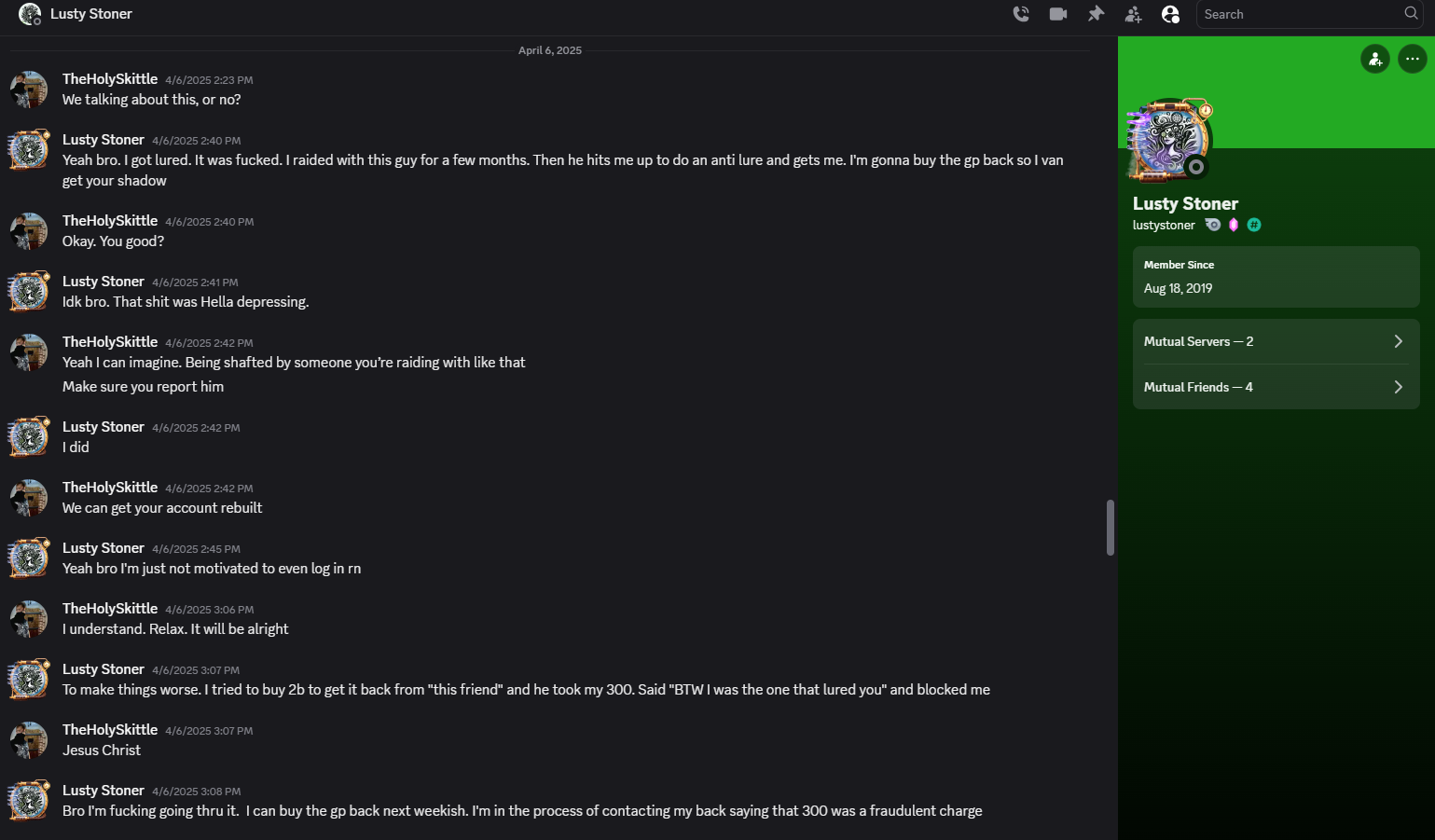
Task: Expand Mutual Friends list chevron
Action: pos(1399,387)
